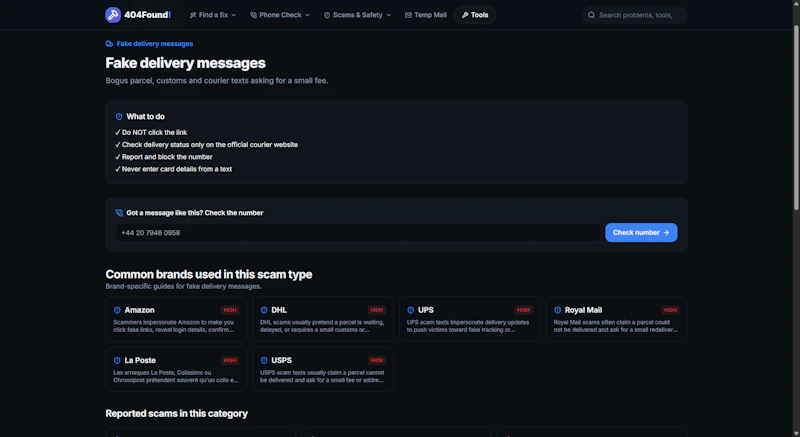Click the HIGH badge on DHL card
This screenshot has height=437, width=800.
377,310
